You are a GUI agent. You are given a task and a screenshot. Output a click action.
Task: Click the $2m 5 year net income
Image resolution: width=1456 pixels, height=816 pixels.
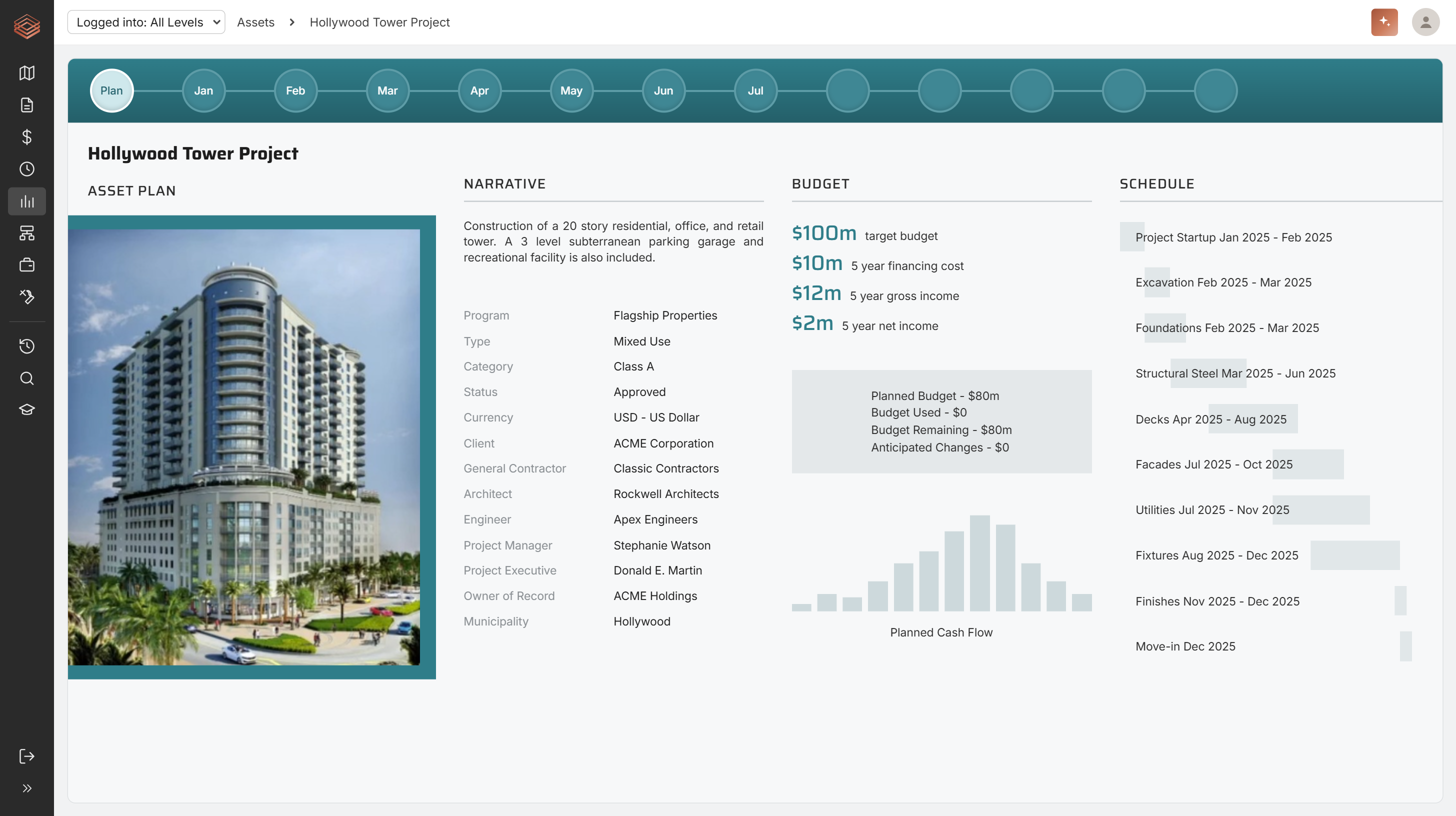click(x=865, y=324)
